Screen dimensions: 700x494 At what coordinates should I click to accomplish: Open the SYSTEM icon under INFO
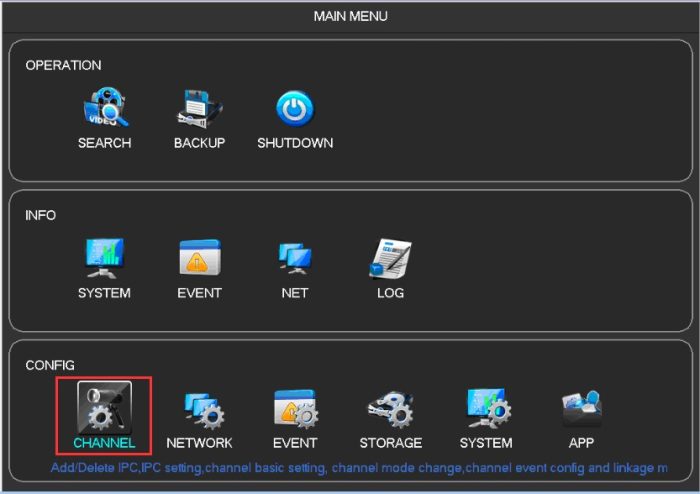(104, 259)
